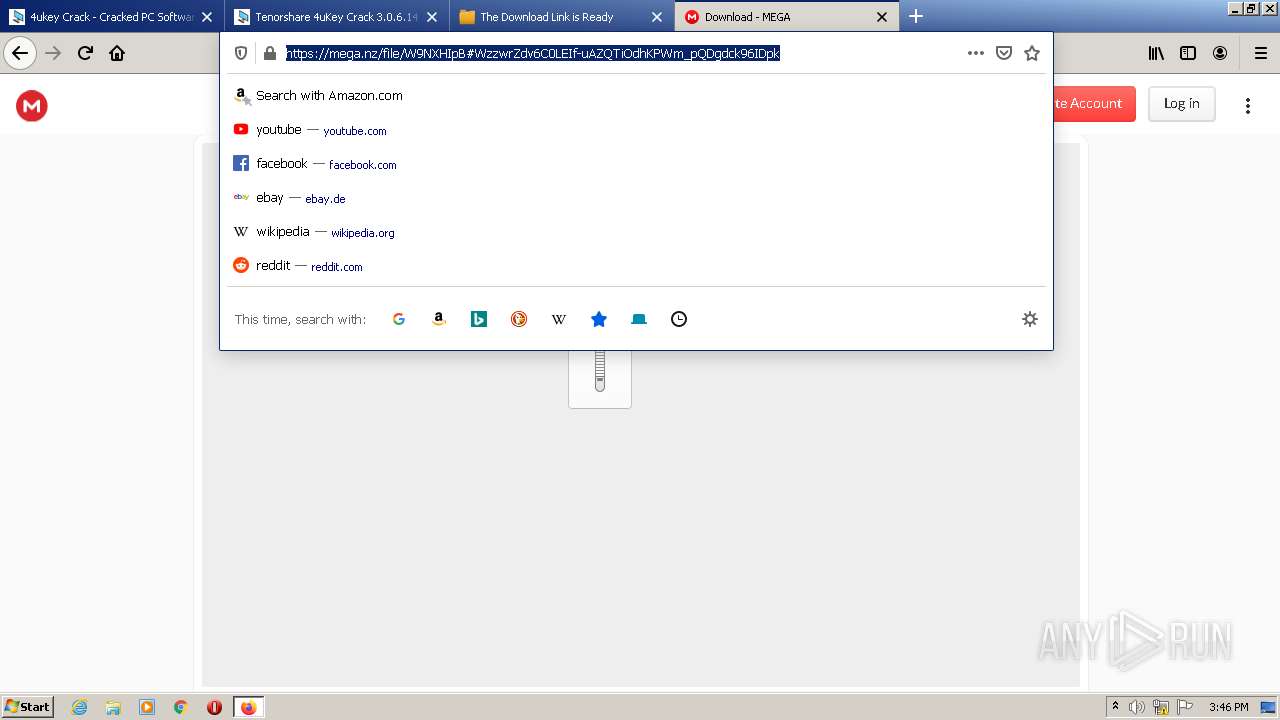Show hidden system tray icons
This screenshot has width=1280, height=720.
point(1115,707)
